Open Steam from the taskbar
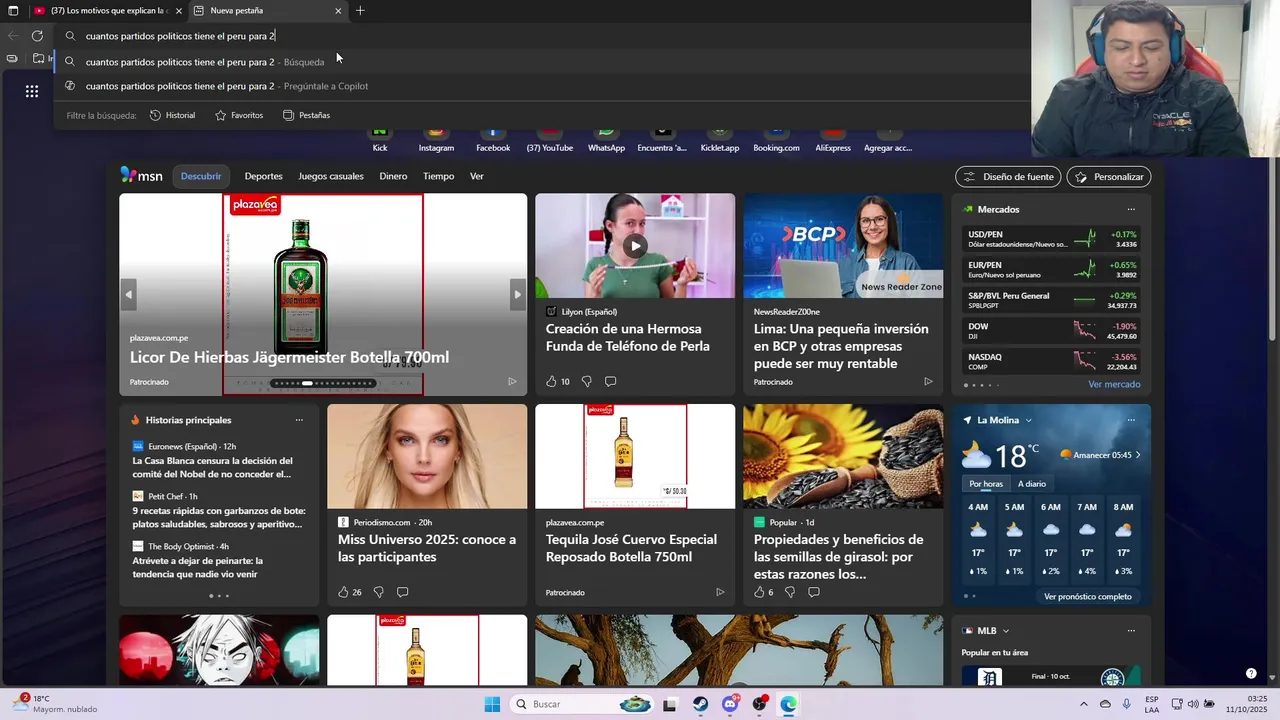 pyautogui.click(x=700, y=704)
